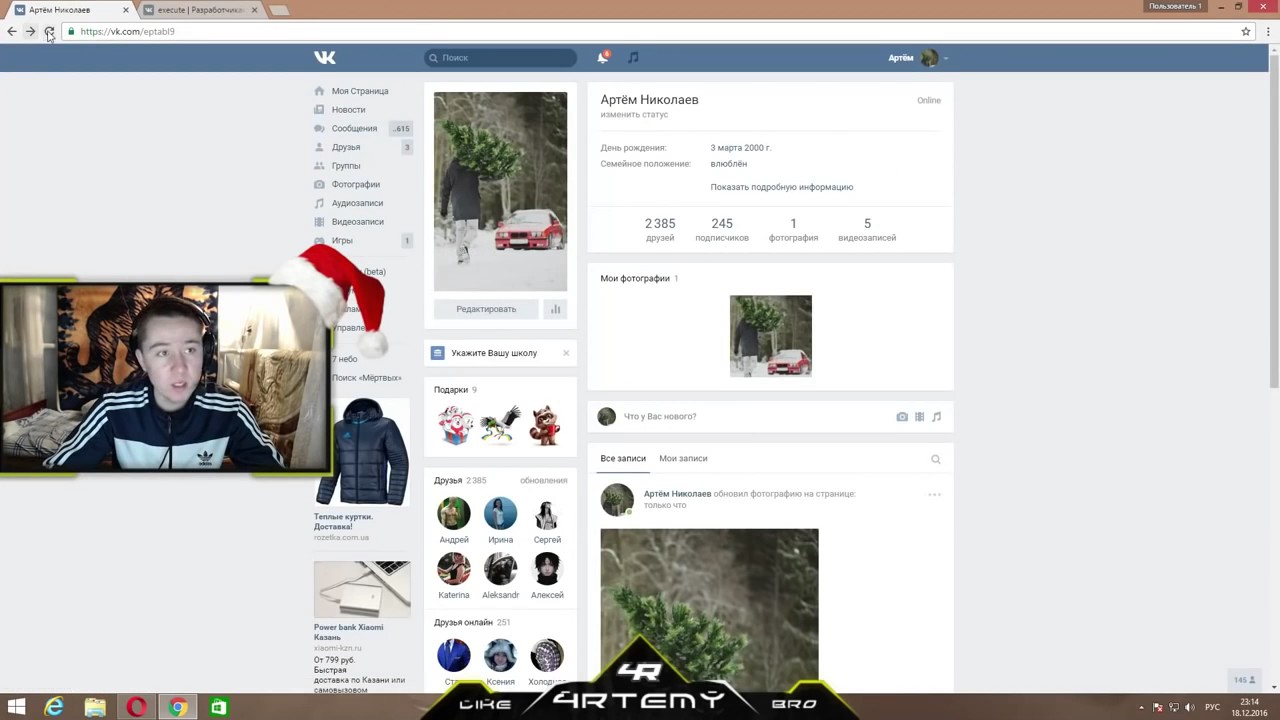Viewport: 1280px width, 720px height.
Task: Switch to the Мои записи tab
Action: point(683,458)
